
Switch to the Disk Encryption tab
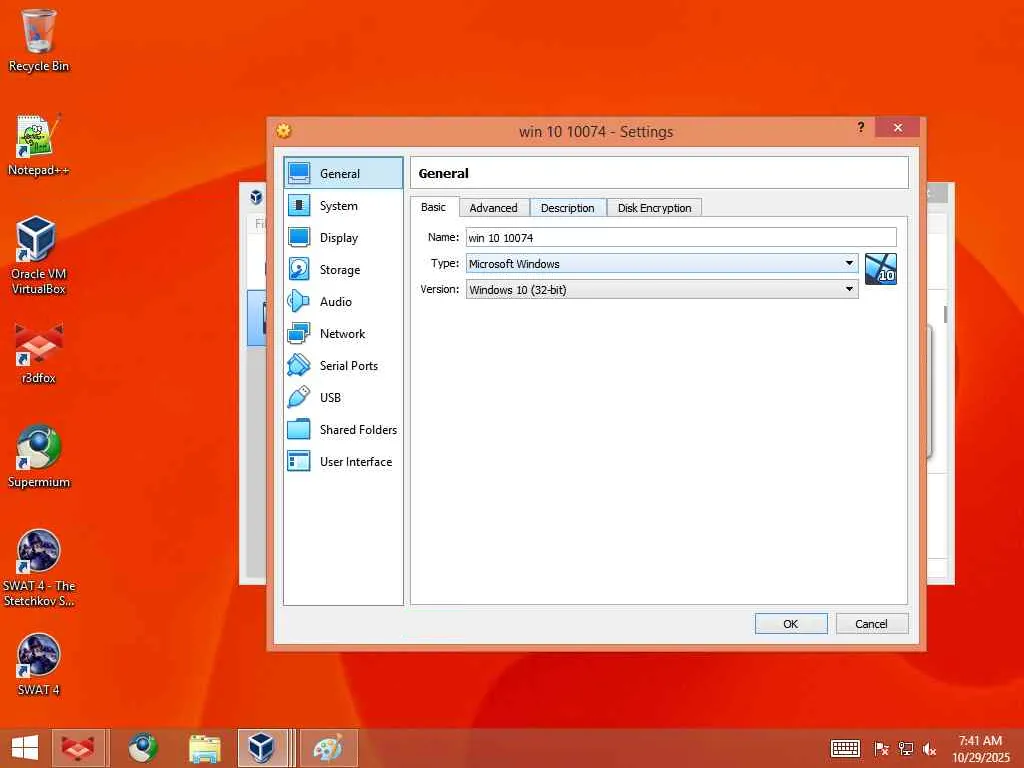[x=654, y=208]
